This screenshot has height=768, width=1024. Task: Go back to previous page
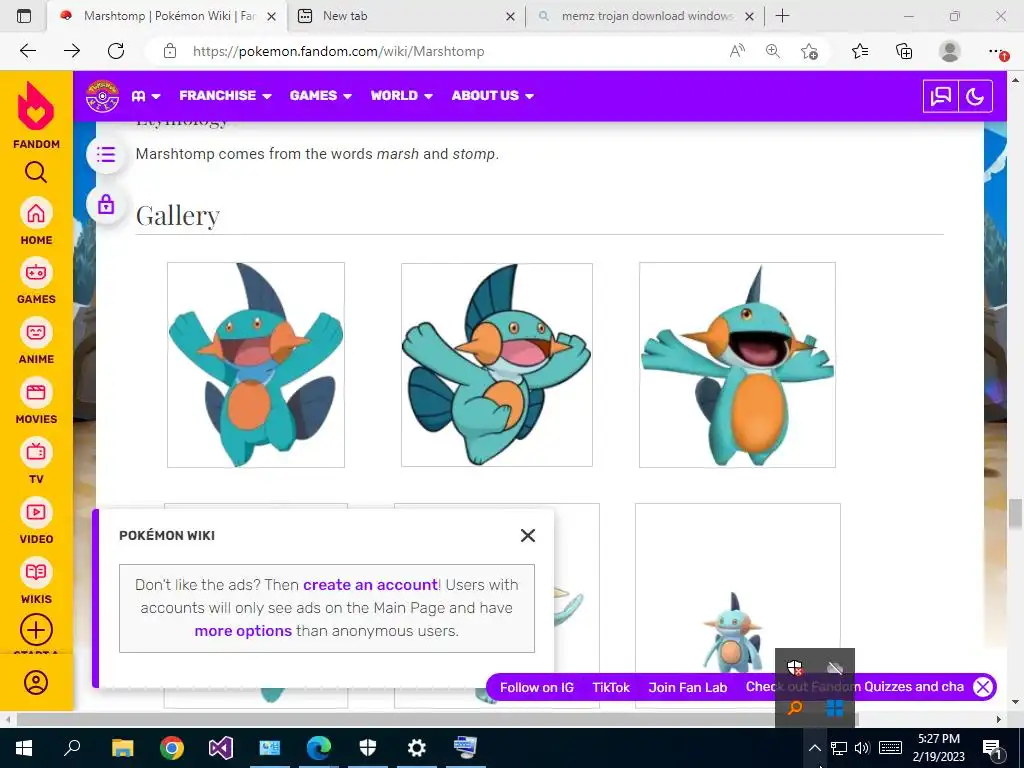pyautogui.click(x=28, y=51)
